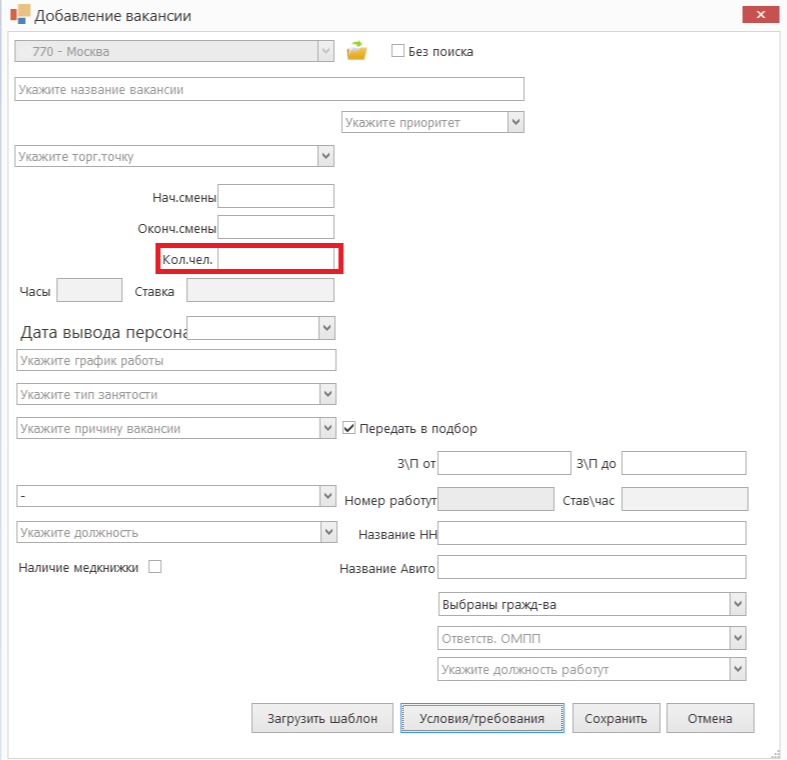This screenshot has height=760, width=787.
Task: Click the 'Дата вывода персона' label text
Action: coord(103,332)
